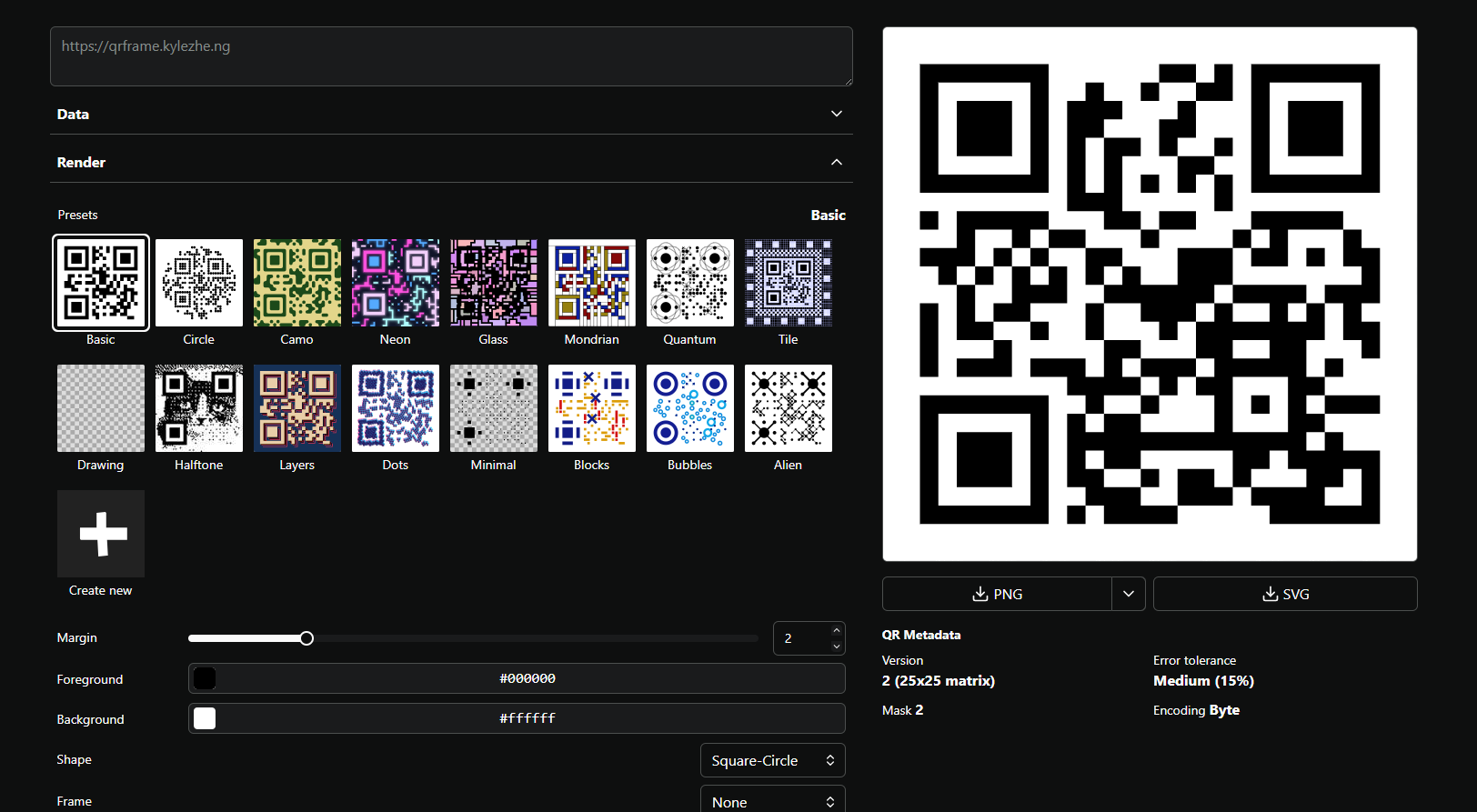Decrease Margin with the down stepper
The height and width of the screenshot is (812, 1477).
[837, 647]
